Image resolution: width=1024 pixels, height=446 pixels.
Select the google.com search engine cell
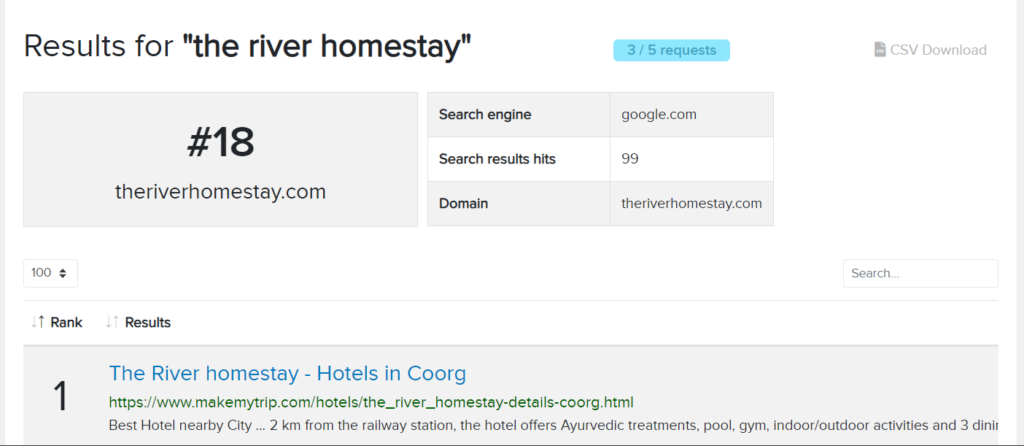click(x=659, y=114)
